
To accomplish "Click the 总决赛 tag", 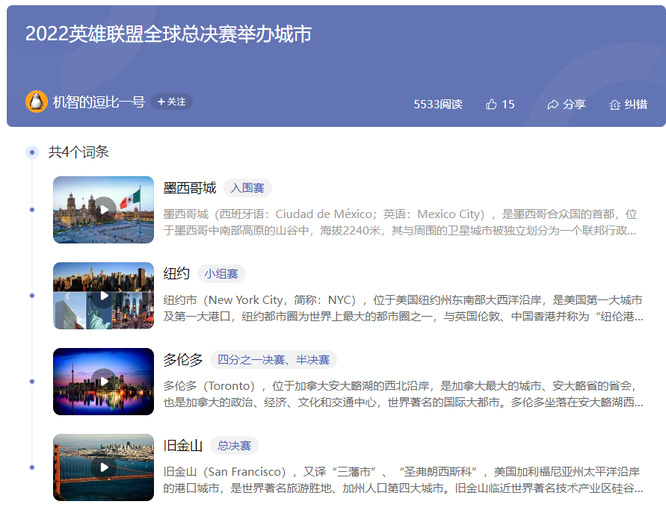I will (234, 446).
